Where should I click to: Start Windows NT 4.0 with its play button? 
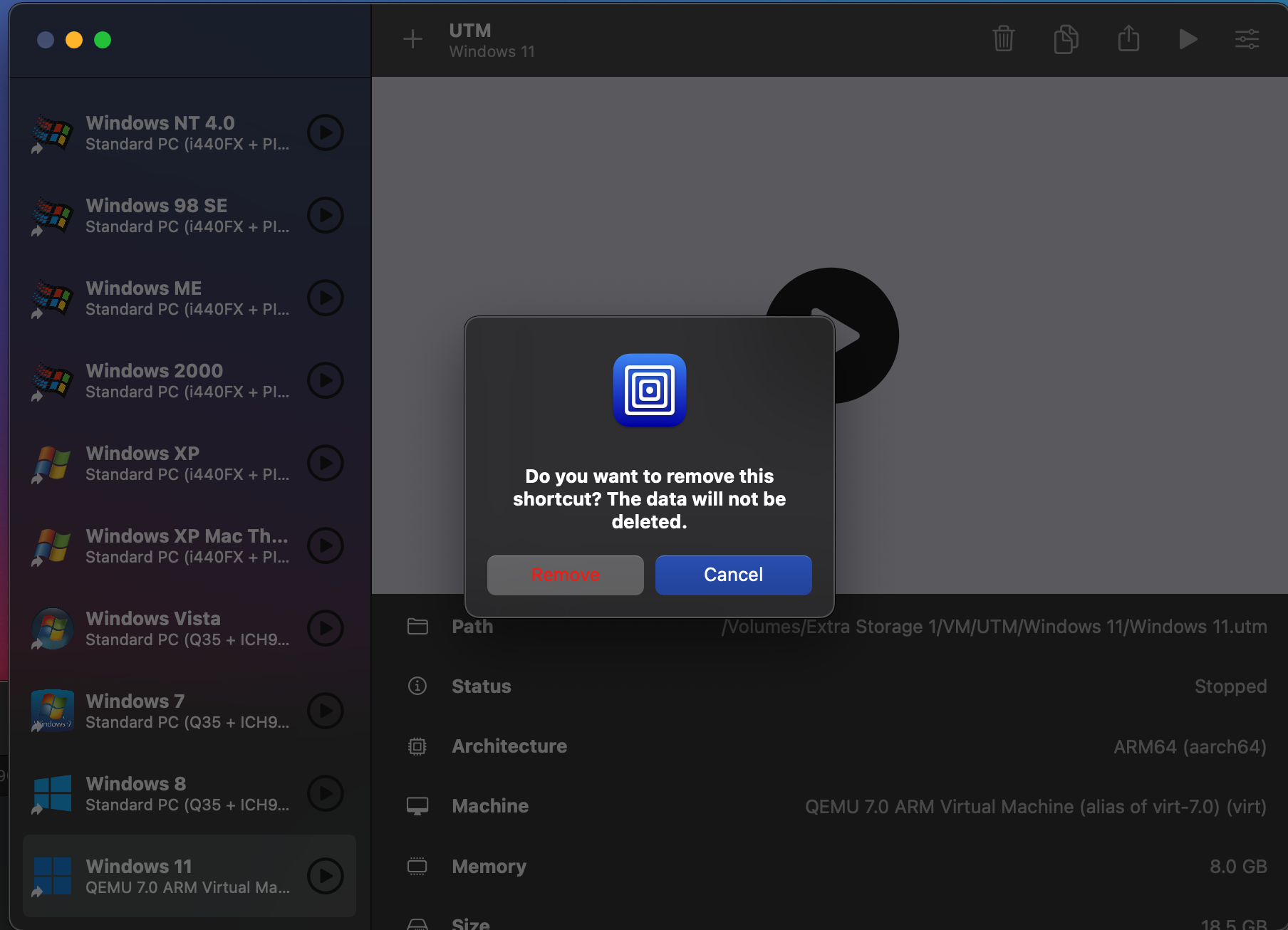coord(326,132)
